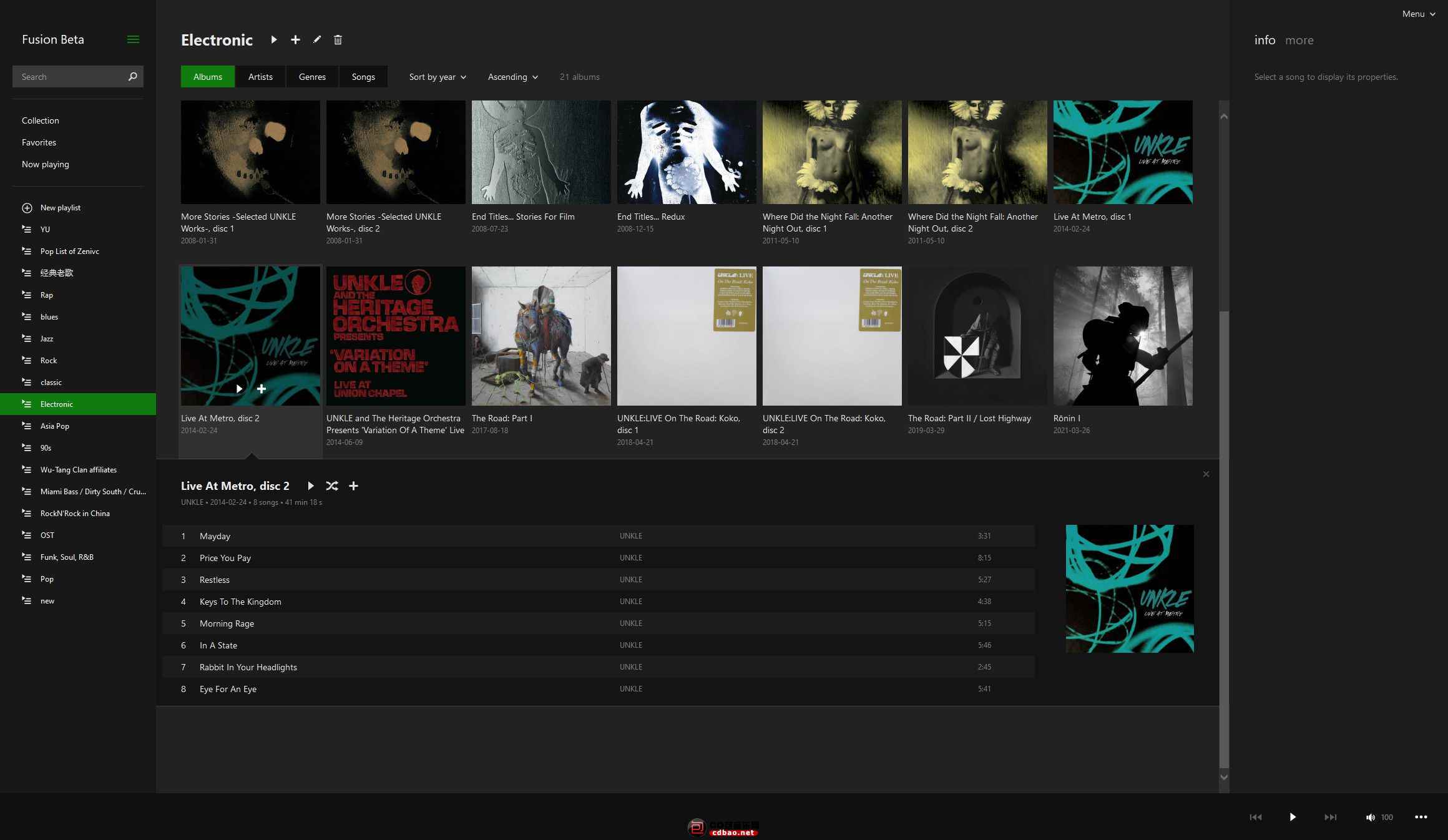Open UNKLE Heritage Orchestra album cover
1448x840 pixels.
tap(396, 336)
